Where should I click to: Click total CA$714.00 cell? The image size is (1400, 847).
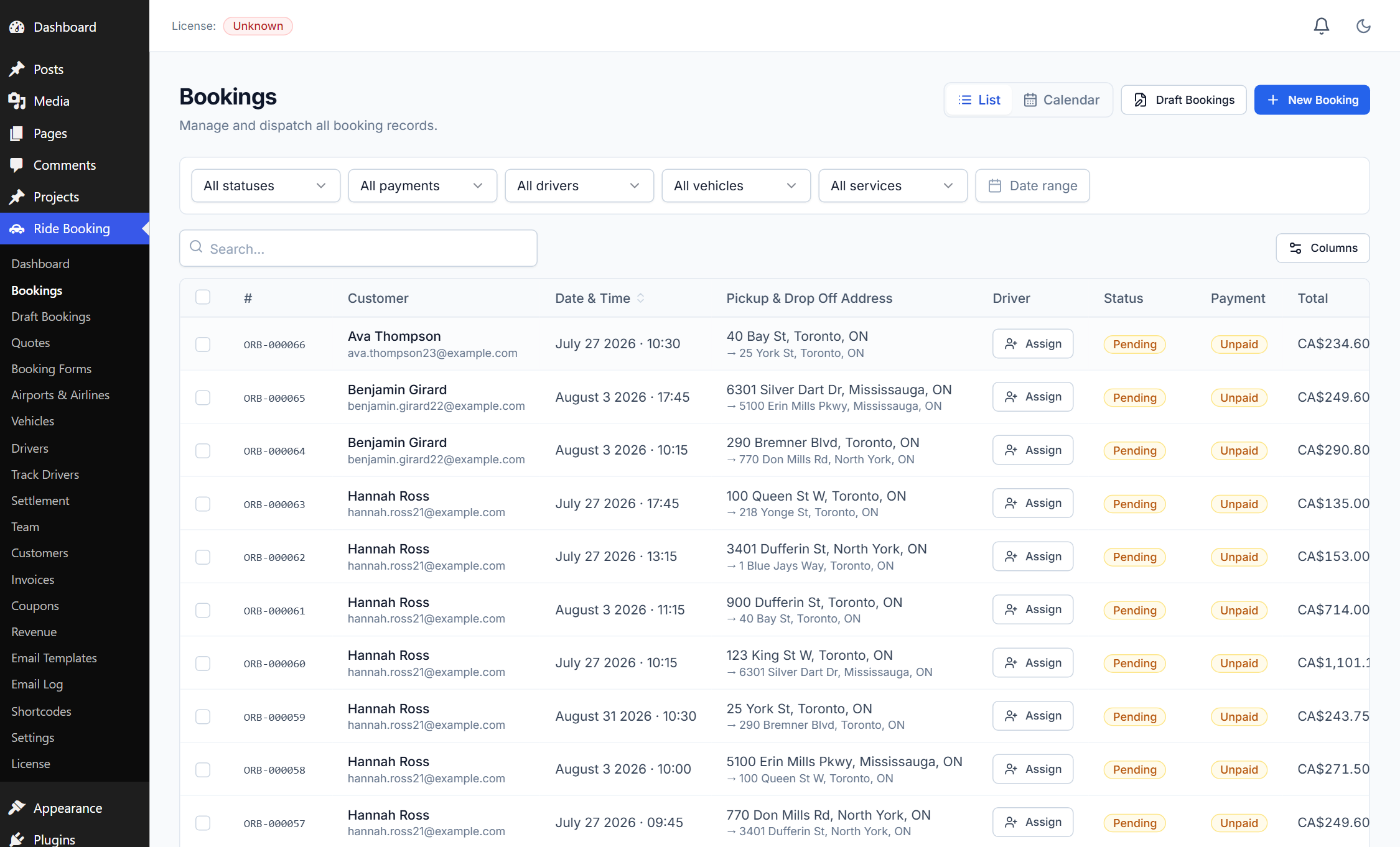1333,610
